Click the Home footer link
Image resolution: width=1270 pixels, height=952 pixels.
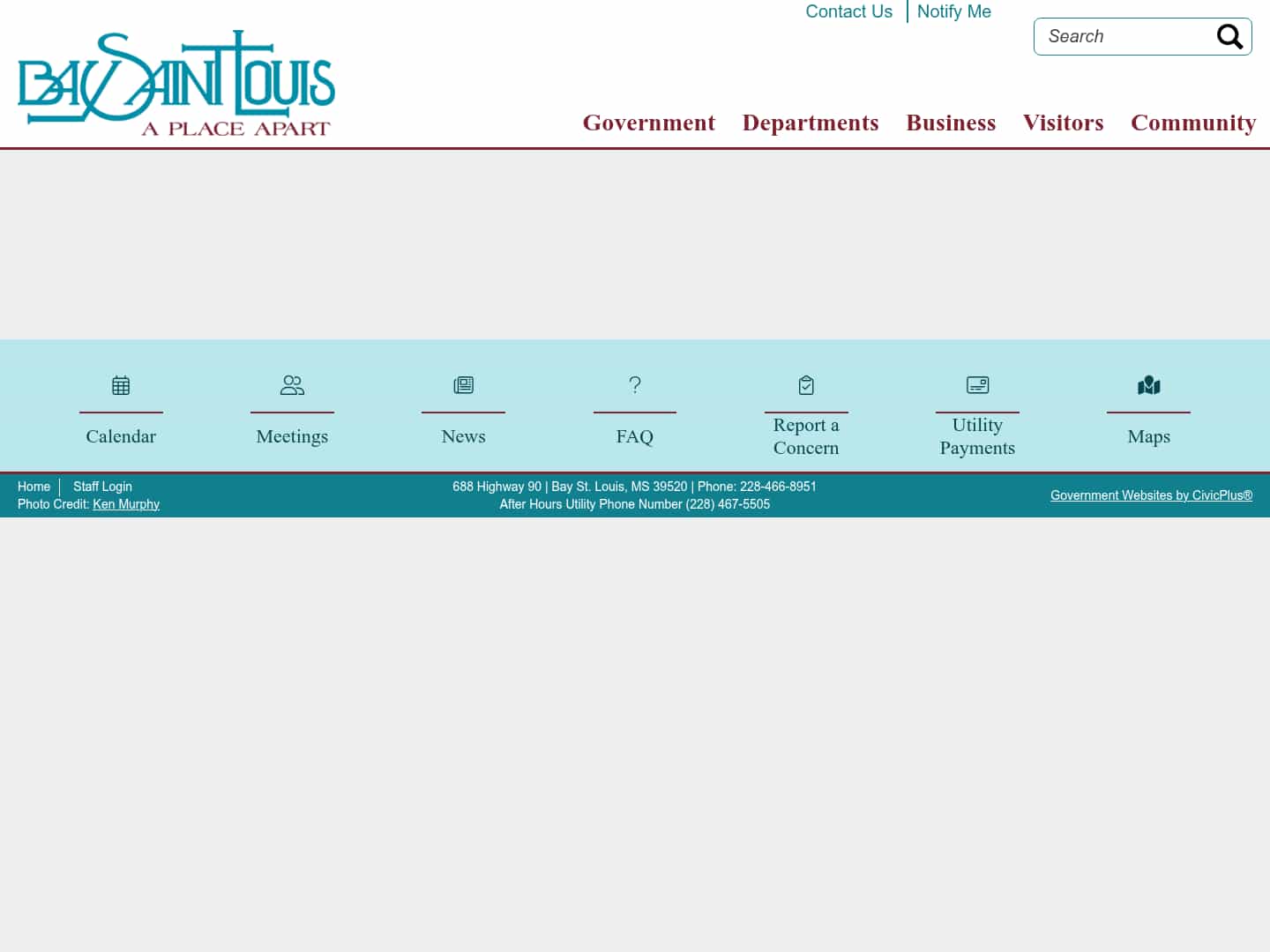pos(34,487)
